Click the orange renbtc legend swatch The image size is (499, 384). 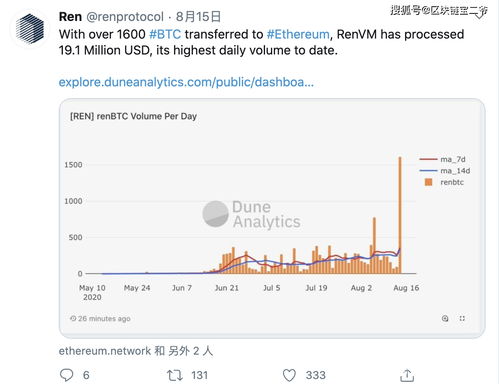coord(428,182)
